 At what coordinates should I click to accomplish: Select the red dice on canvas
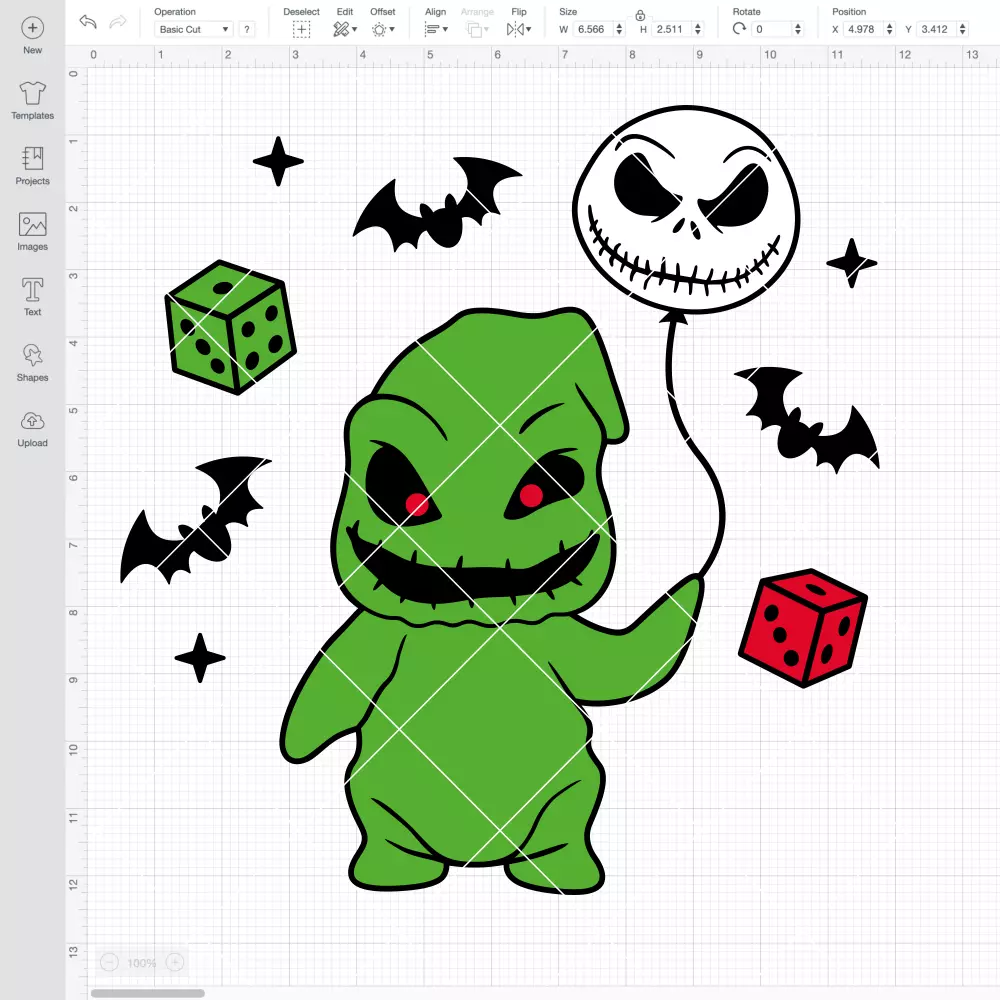click(x=802, y=628)
